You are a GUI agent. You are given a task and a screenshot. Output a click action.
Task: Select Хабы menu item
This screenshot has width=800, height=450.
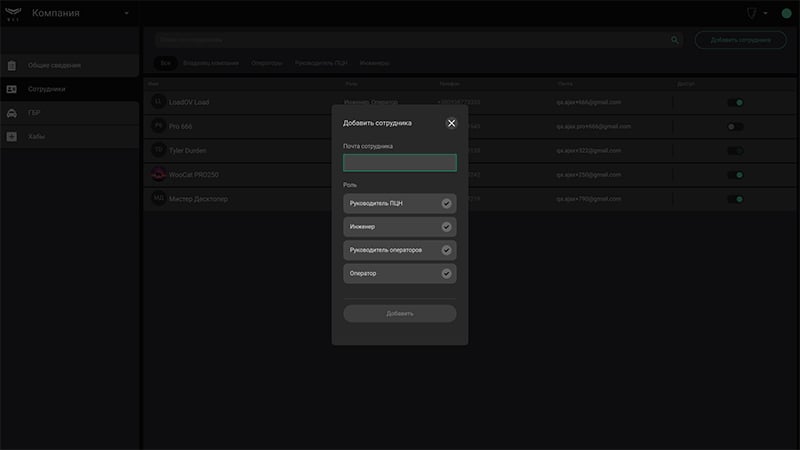[69, 136]
